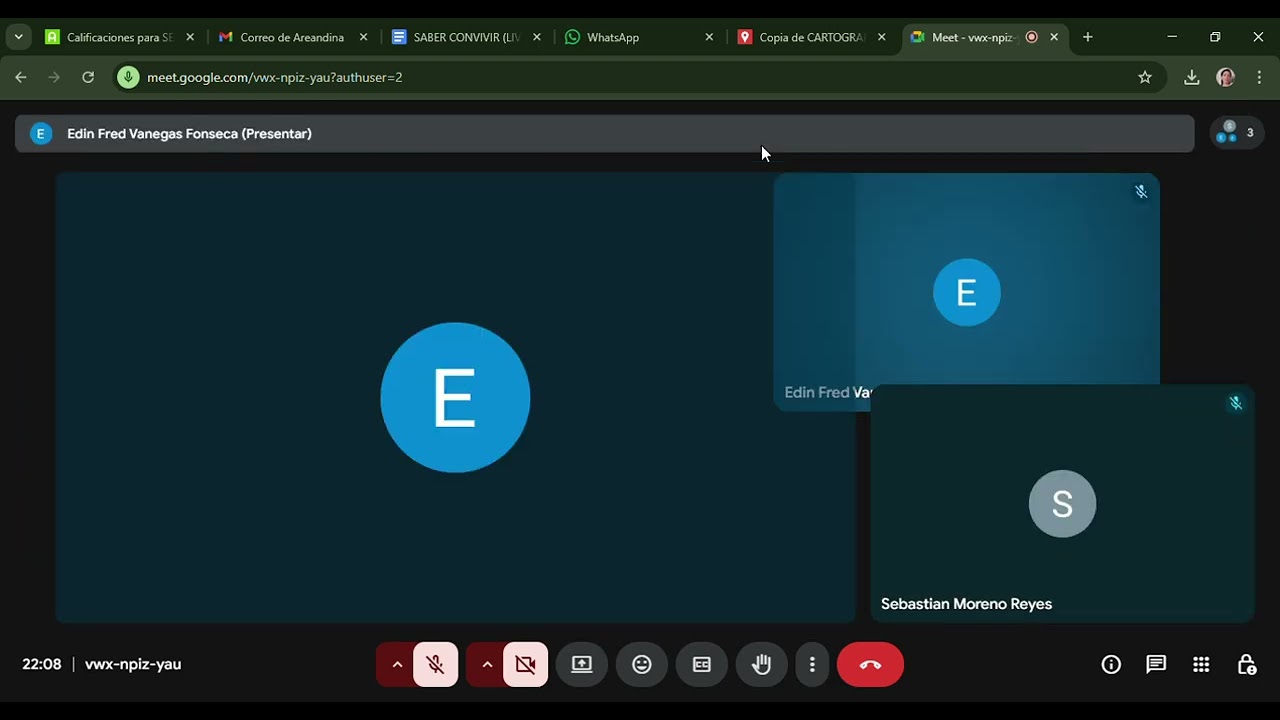
Task: Open meeting details info icon
Action: (1111, 664)
